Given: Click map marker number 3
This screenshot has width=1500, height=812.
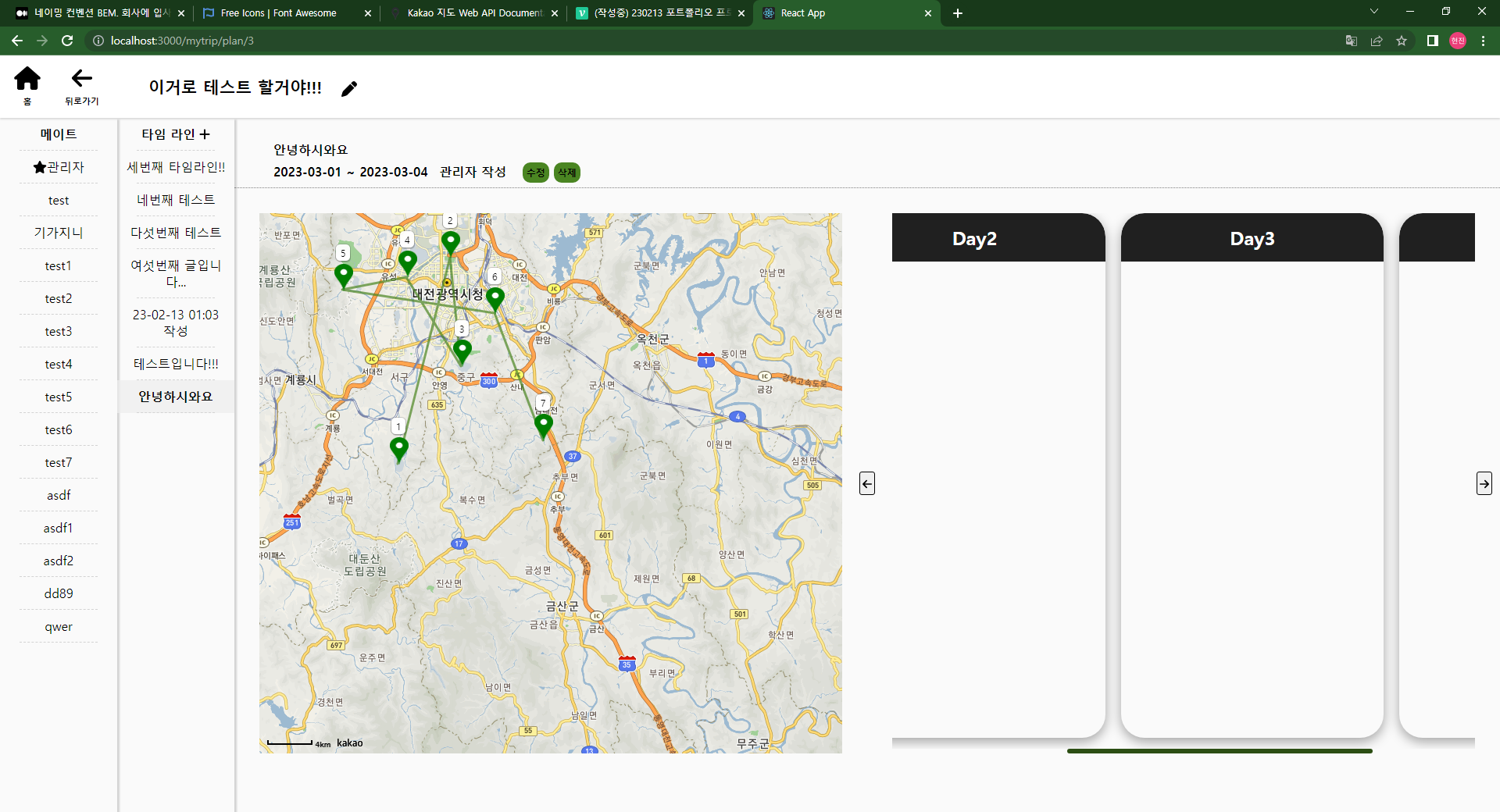Looking at the screenshot, I should [462, 351].
